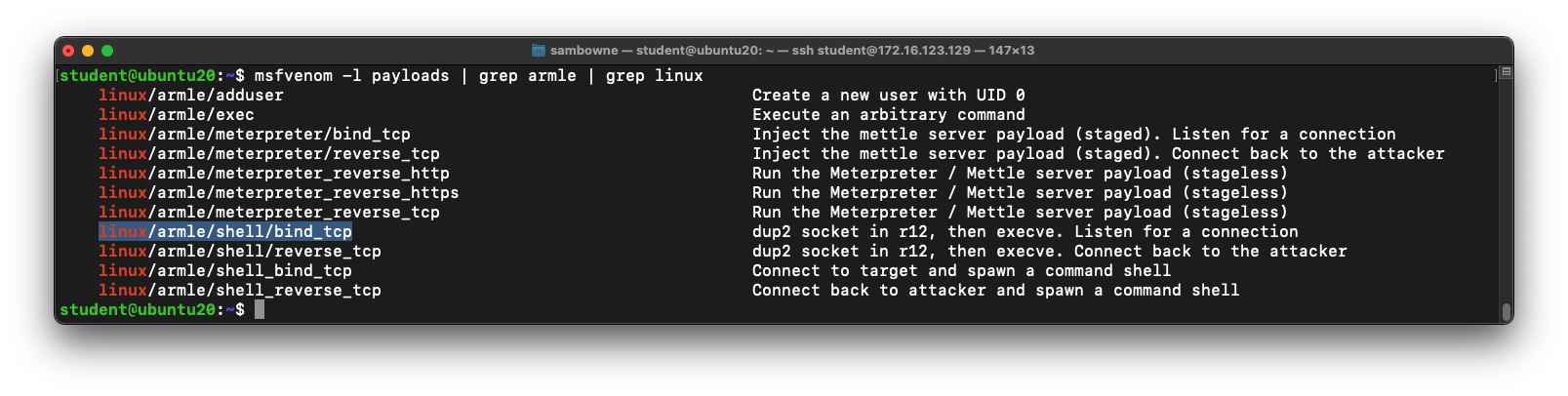Viewport: 1568px width, 396px height.
Task: Click linux/armle/meterpreter_reverse_http payload text
Action: [274, 173]
